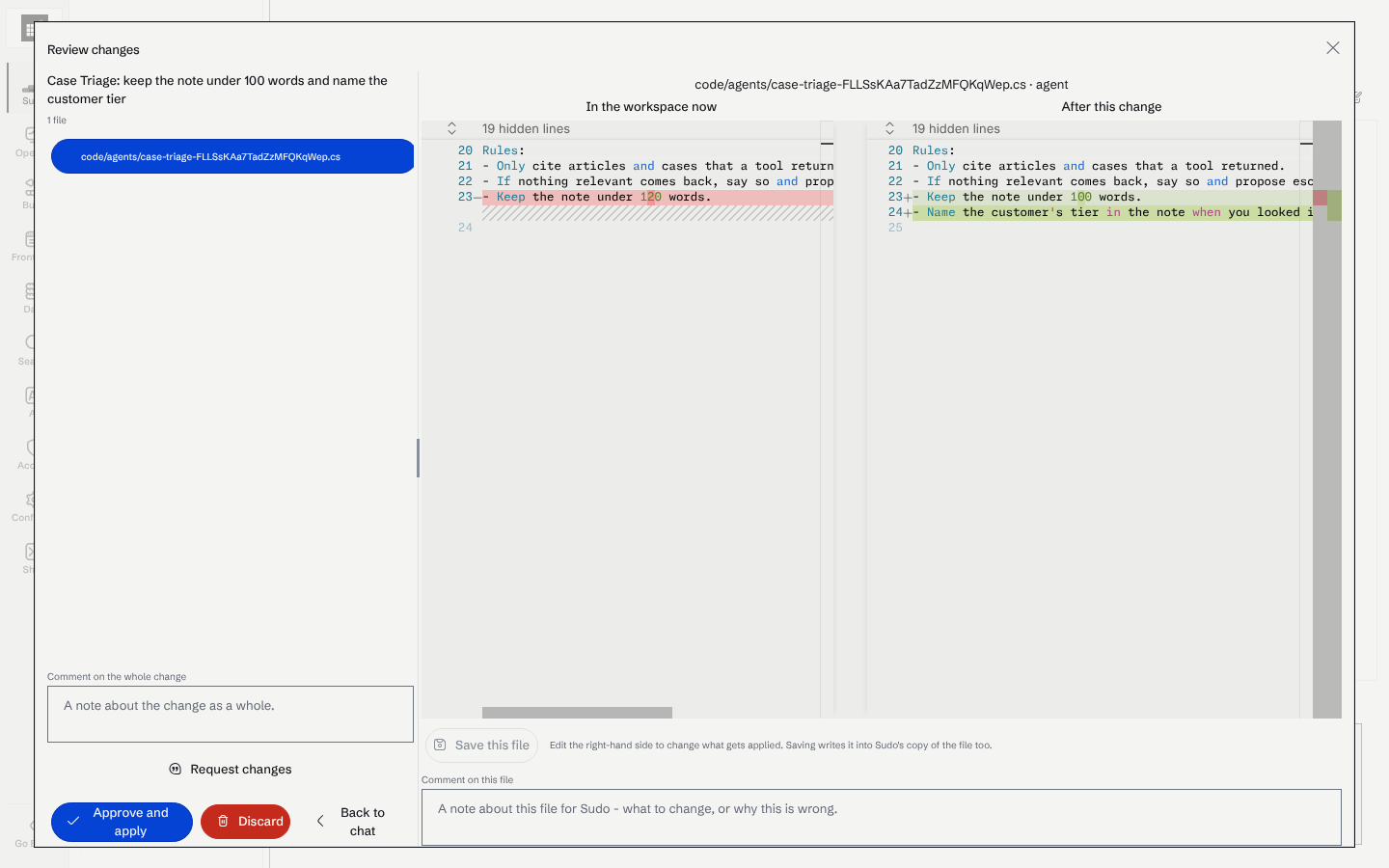
Task: Click horizontal scrollbar of left diff pane
Action: (577, 713)
